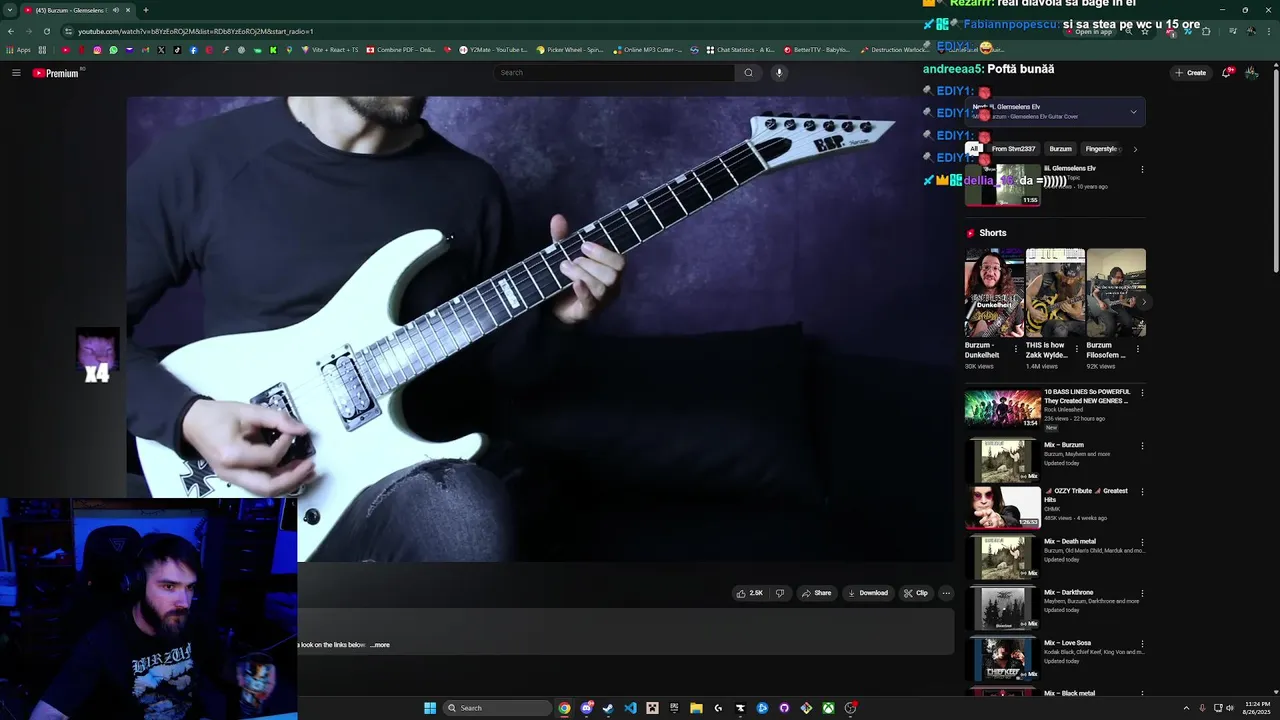Start voice search with microphone
The height and width of the screenshot is (720, 1280).
(x=779, y=73)
